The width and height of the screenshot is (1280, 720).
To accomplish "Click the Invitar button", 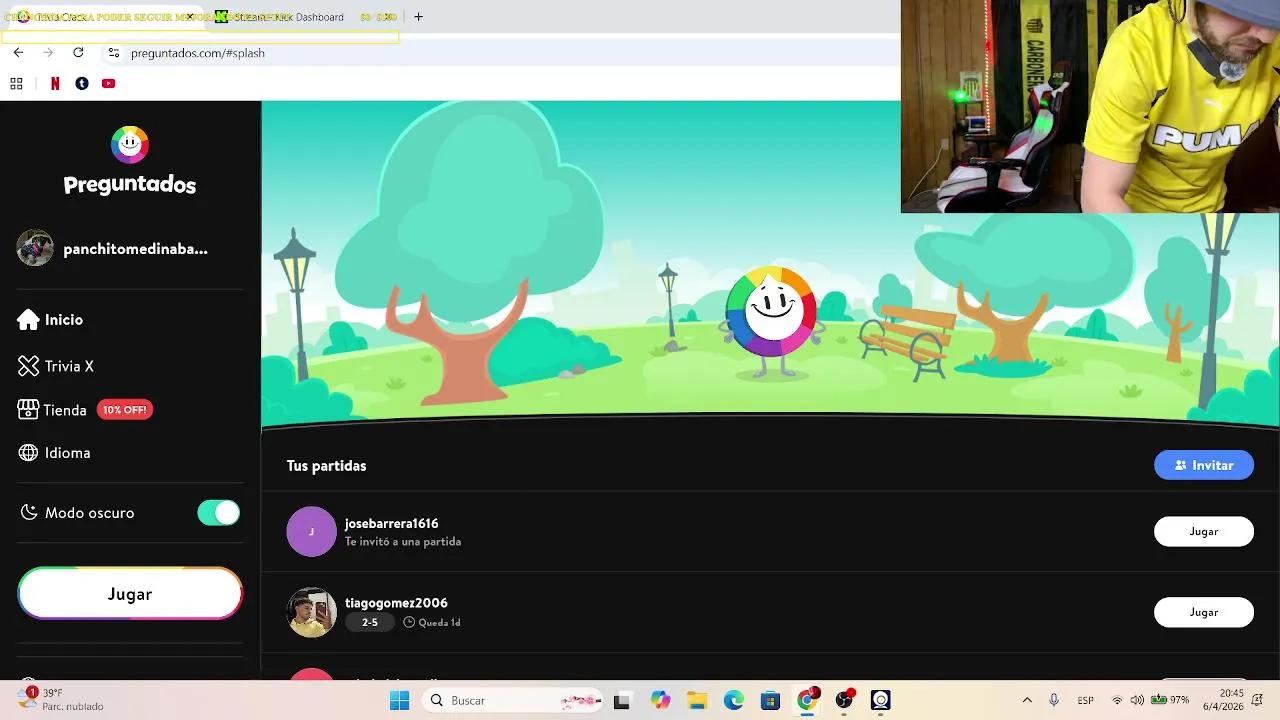I will click(x=1203, y=465).
